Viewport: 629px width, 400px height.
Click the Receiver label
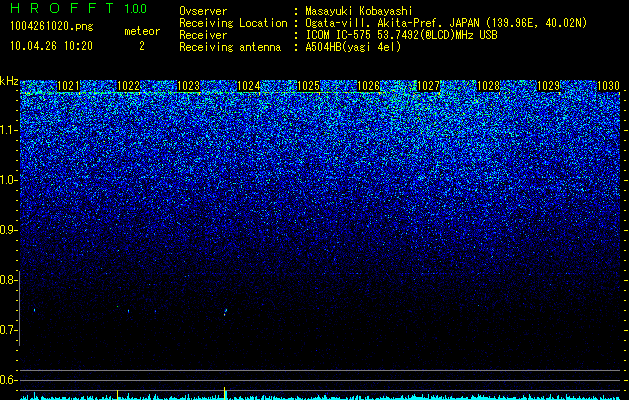[x=203, y=35]
